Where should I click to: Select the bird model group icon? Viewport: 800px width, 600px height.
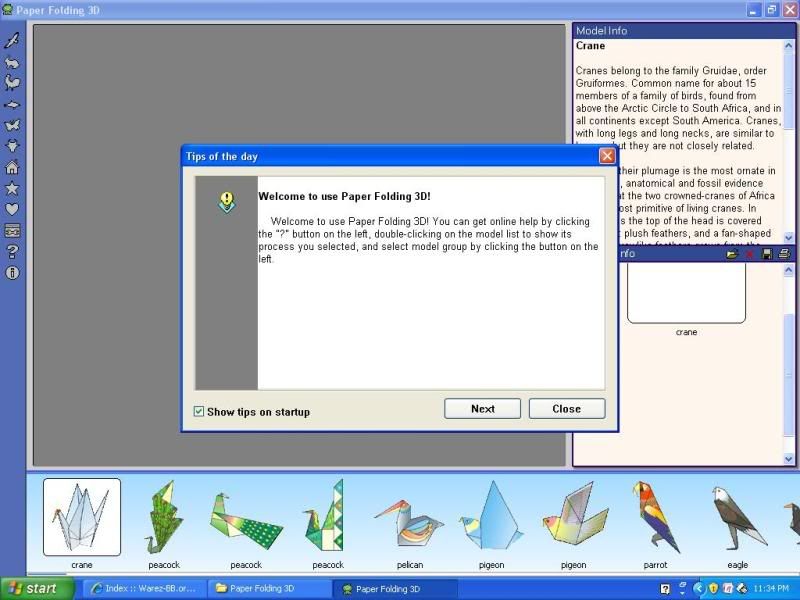pyautogui.click(x=12, y=40)
